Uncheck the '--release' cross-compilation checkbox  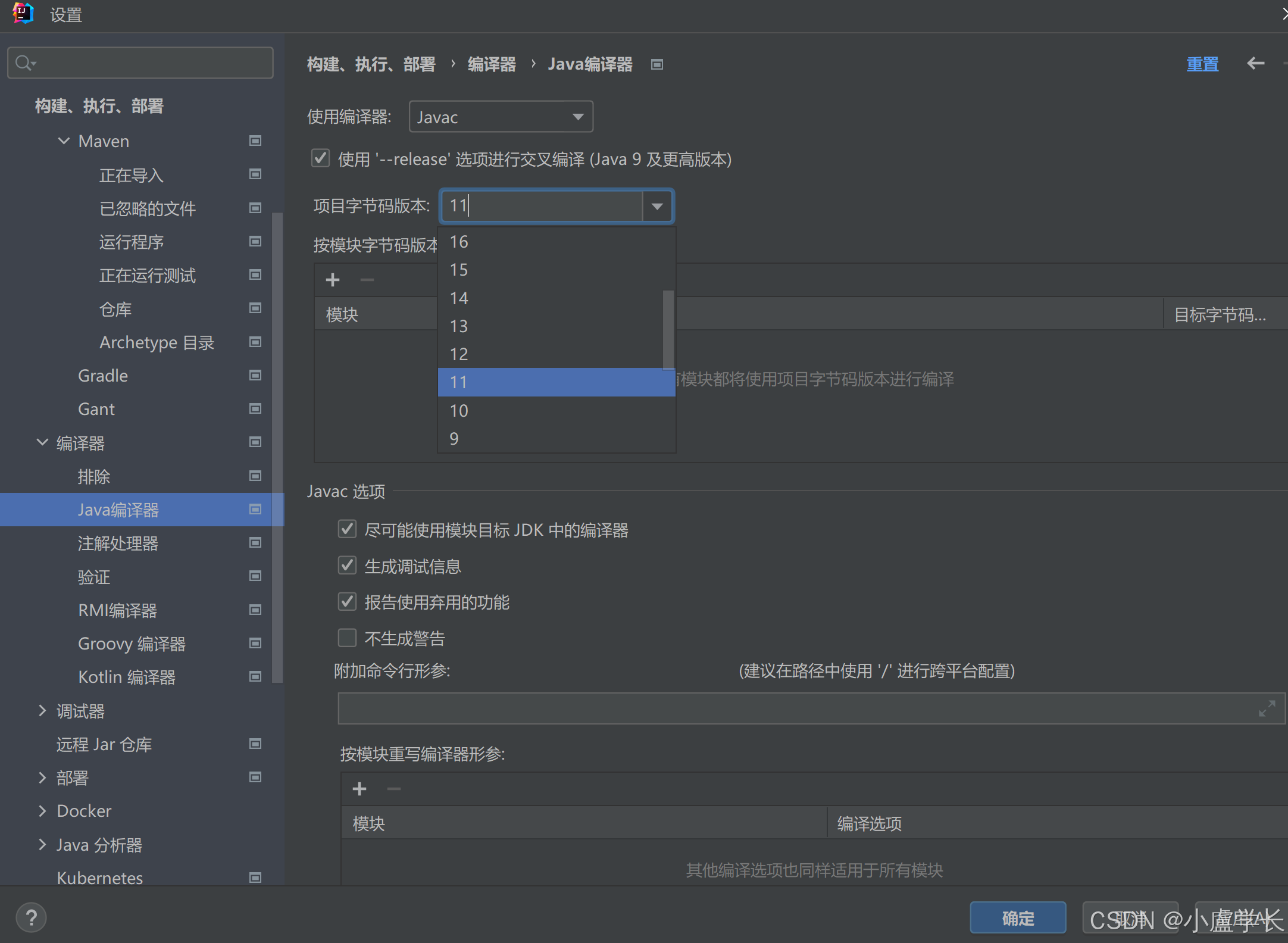click(321, 159)
